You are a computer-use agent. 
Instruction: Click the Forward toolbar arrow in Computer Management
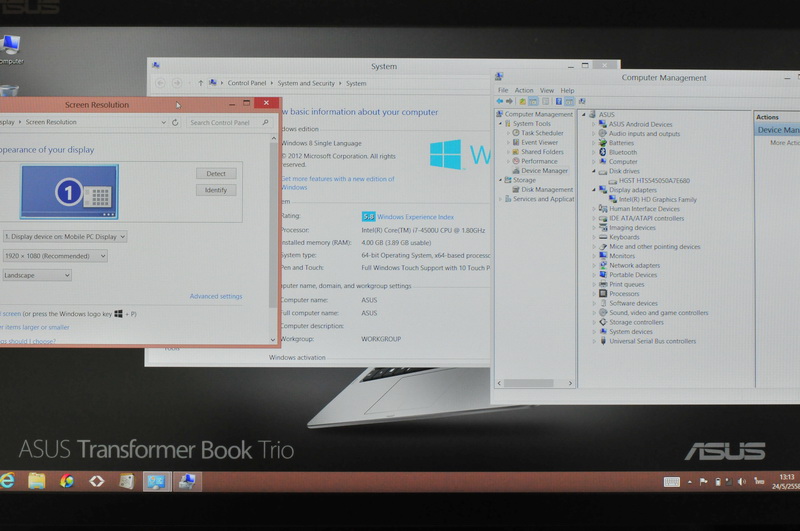tap(509, 101)
